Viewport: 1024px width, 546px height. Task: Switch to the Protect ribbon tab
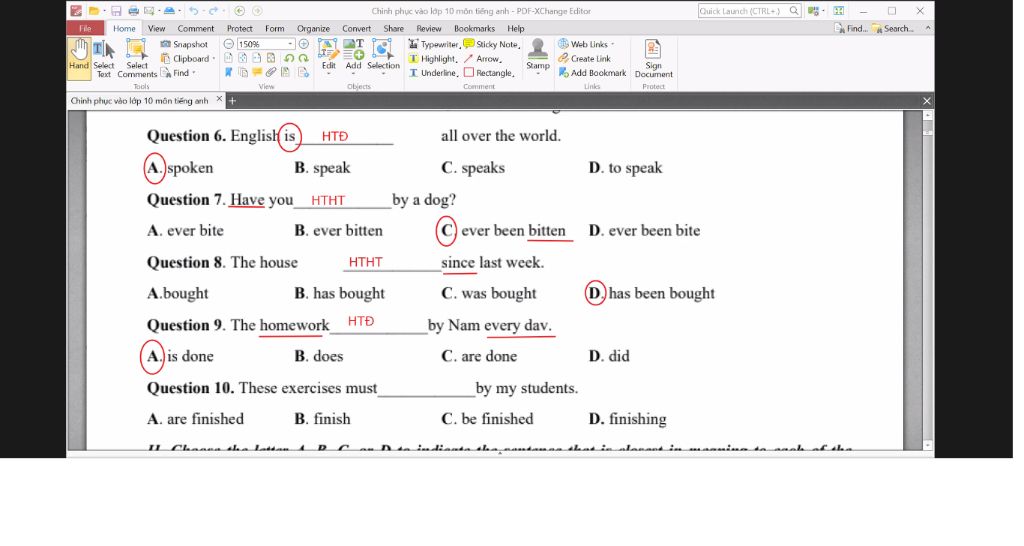pos(239,29)
